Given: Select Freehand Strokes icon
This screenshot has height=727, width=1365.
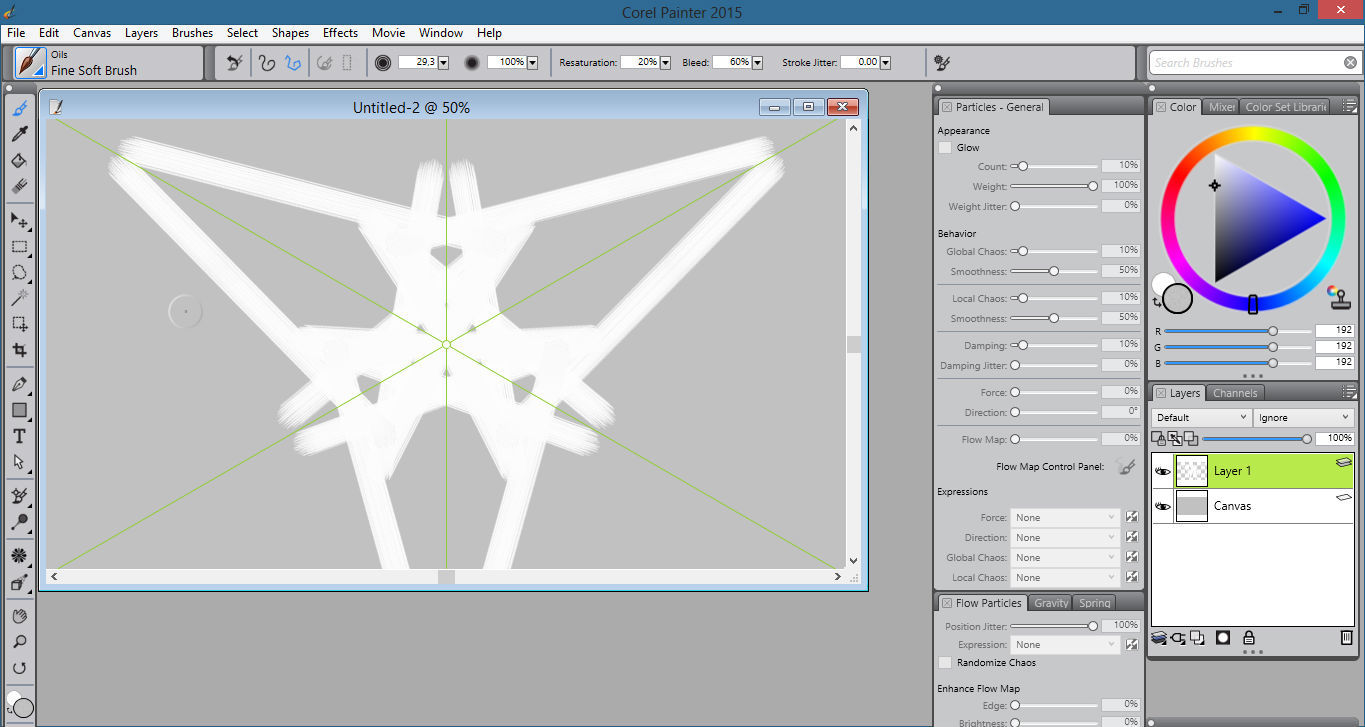Looking at the screenshot, I should [x=267, y=62].
